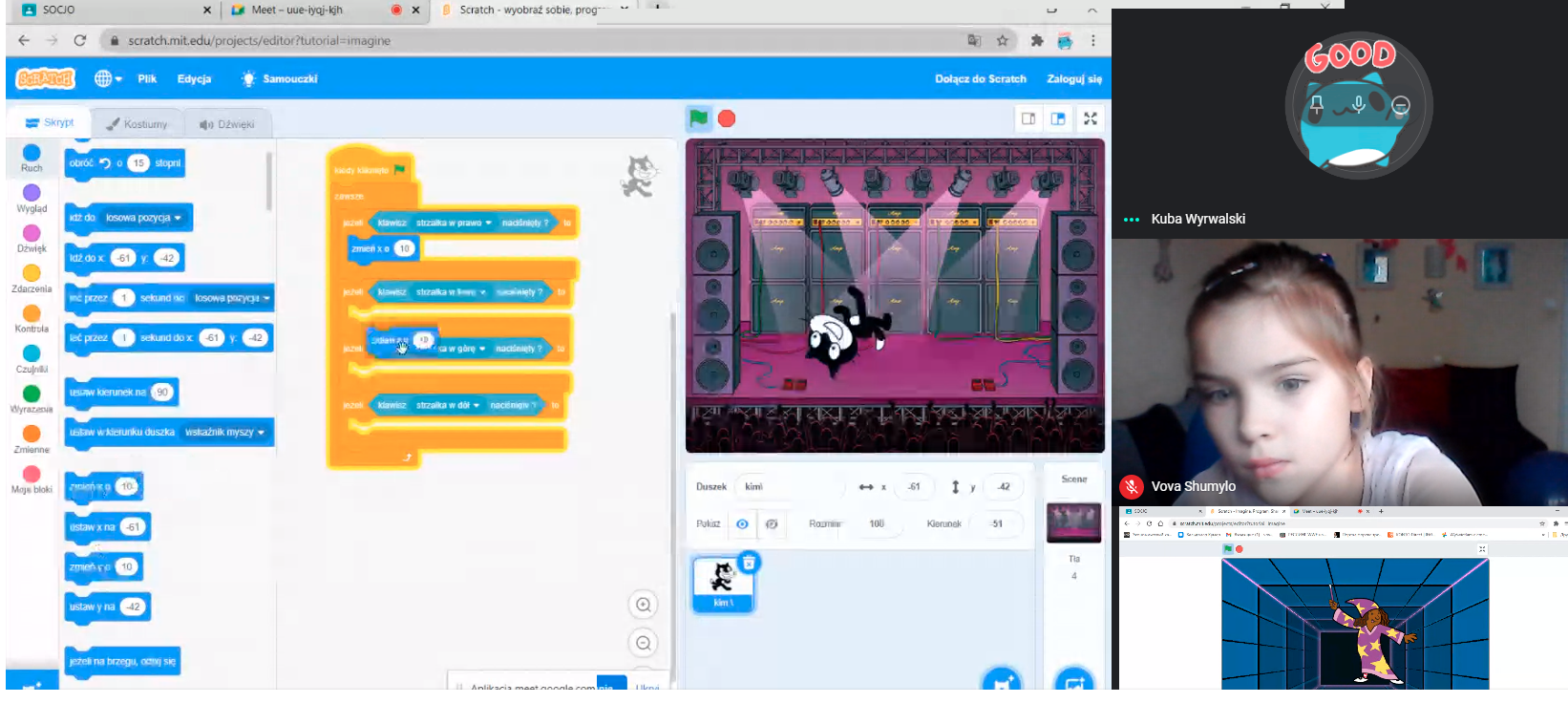This screenshot has height=703, width=1568.
Task: Delete the kimi sprite with trash icon
Action: 749,563
